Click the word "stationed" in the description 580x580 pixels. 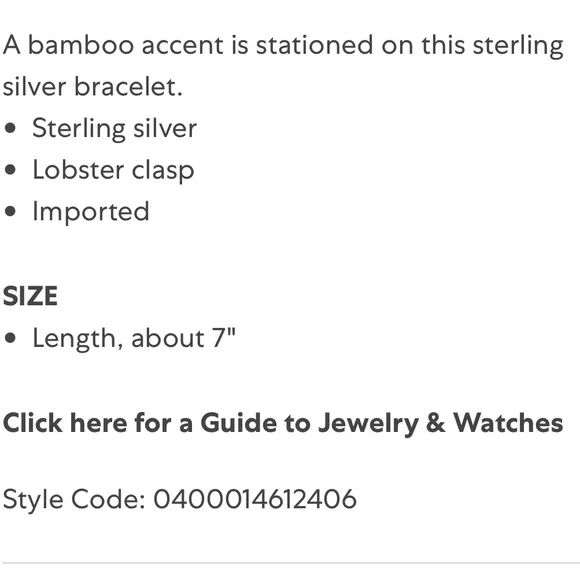[314, 45]
